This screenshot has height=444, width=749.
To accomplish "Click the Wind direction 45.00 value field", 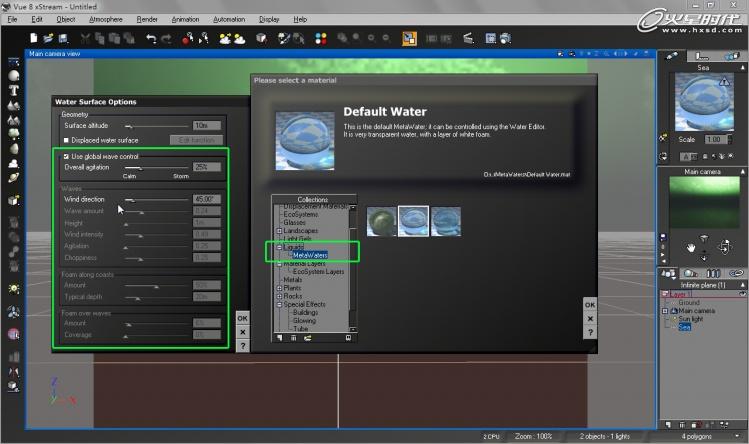I will pyautogui.click(x=207, y=199).
